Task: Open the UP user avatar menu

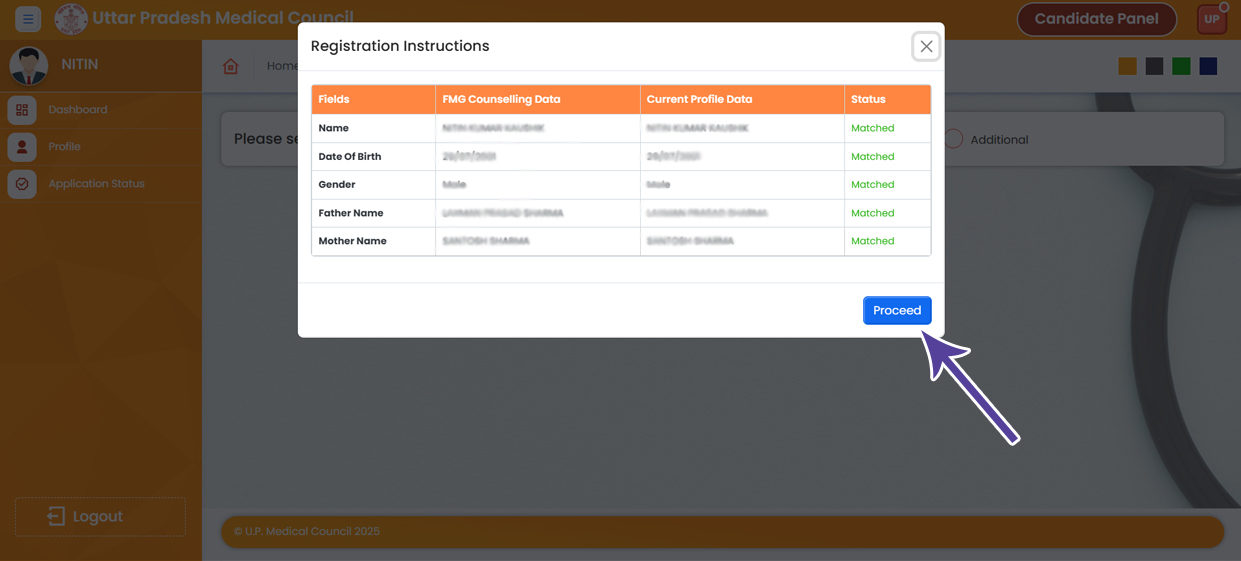Action: 1211,19
